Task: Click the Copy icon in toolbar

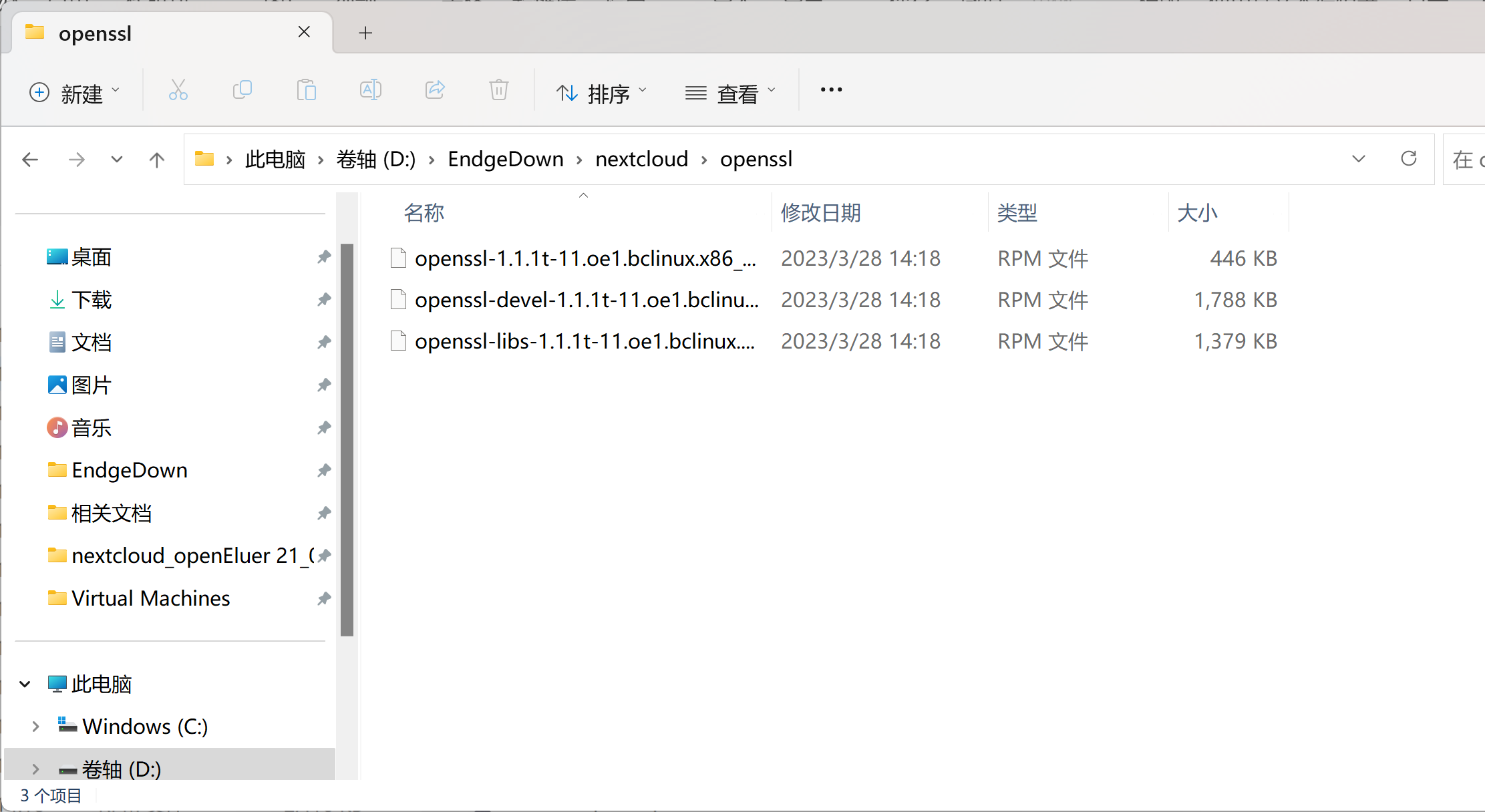Action: [x=242, y=90]
